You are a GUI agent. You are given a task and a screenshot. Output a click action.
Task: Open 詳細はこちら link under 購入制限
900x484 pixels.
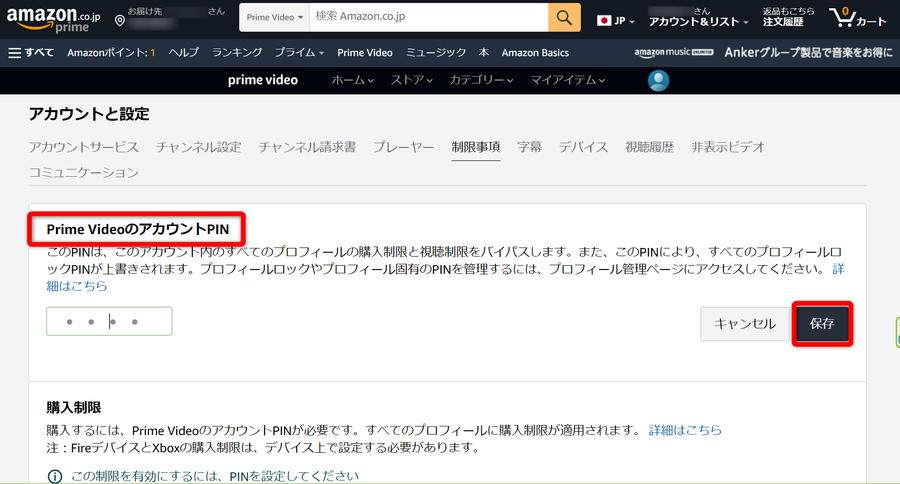tap(685, 430)
